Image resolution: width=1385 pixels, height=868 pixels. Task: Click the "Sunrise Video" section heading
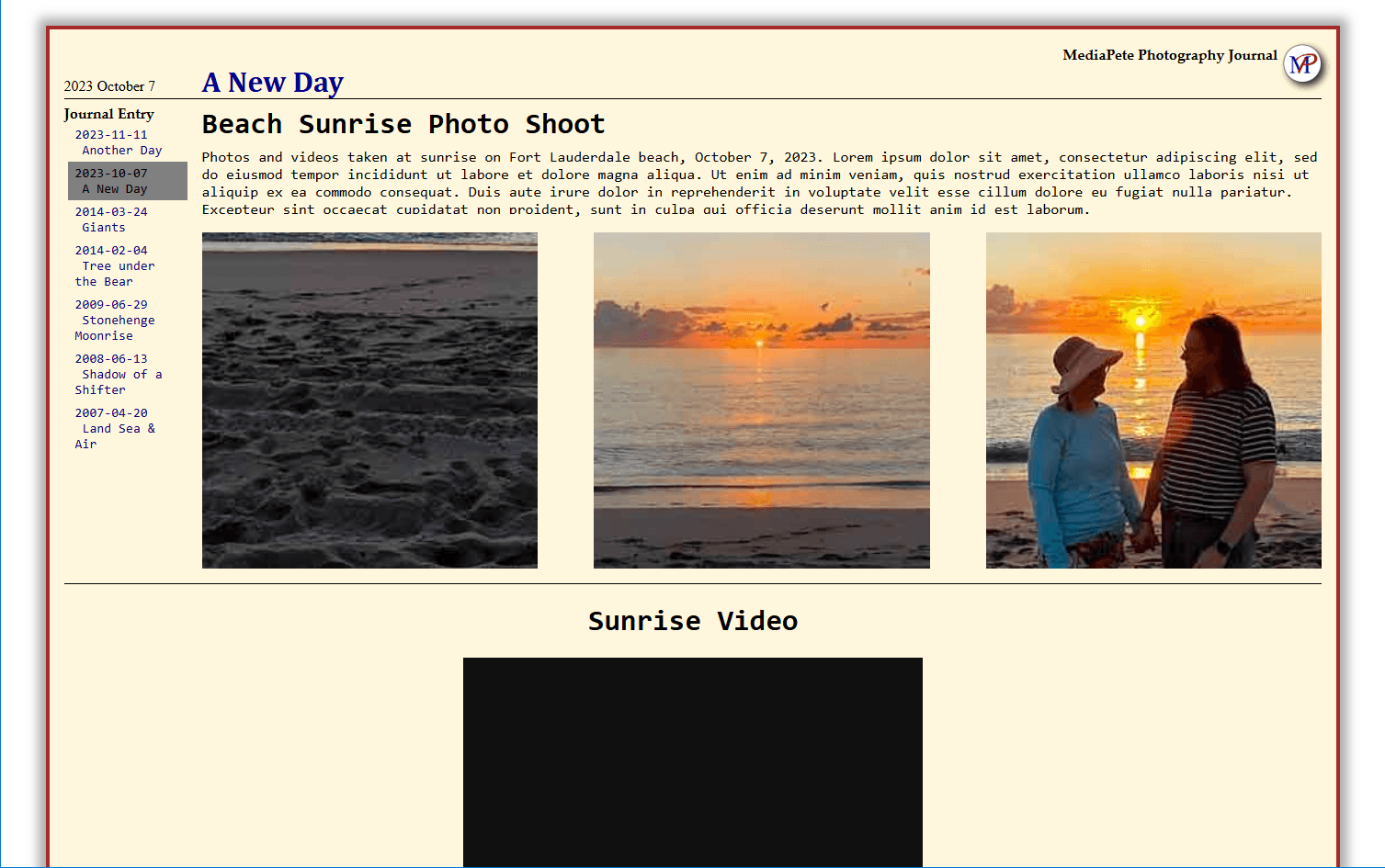click(x=693, y=620)
